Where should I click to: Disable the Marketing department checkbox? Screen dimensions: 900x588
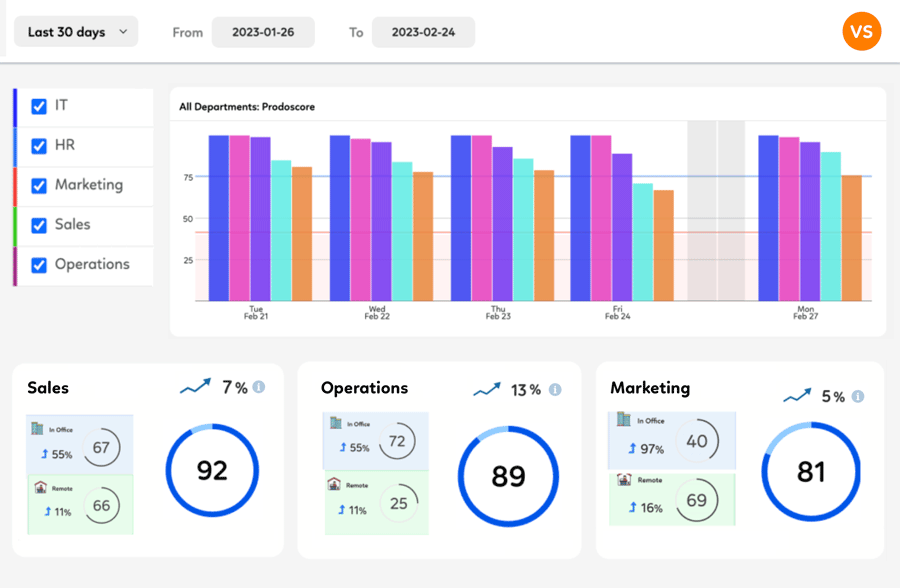coord(39,186)
